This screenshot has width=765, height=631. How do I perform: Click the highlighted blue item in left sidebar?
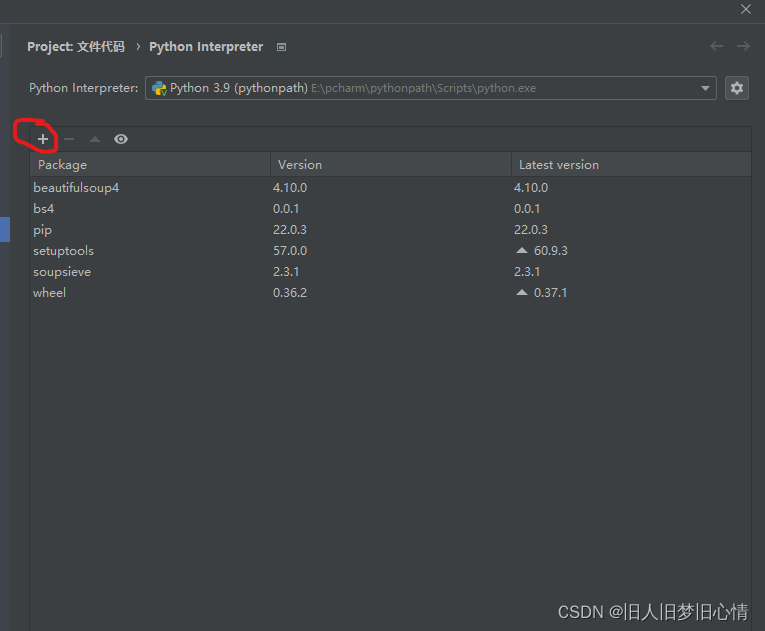pyautogui.click(x=5, y=229)
